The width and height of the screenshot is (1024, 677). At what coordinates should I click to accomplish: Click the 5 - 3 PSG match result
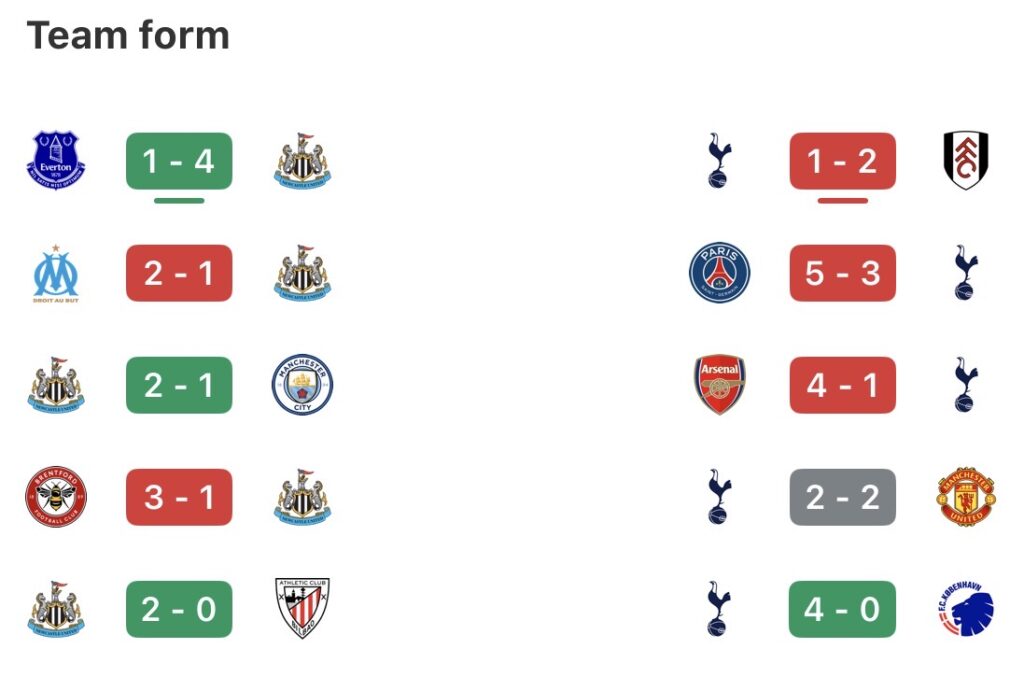pos(842,273)
